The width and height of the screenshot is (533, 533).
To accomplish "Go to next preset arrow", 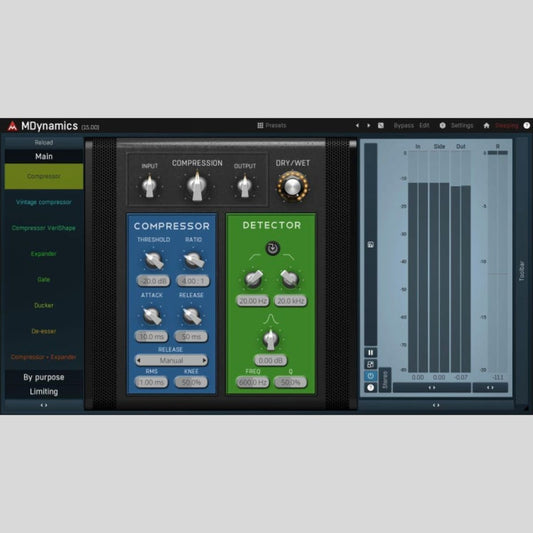I will coord(368,125).
